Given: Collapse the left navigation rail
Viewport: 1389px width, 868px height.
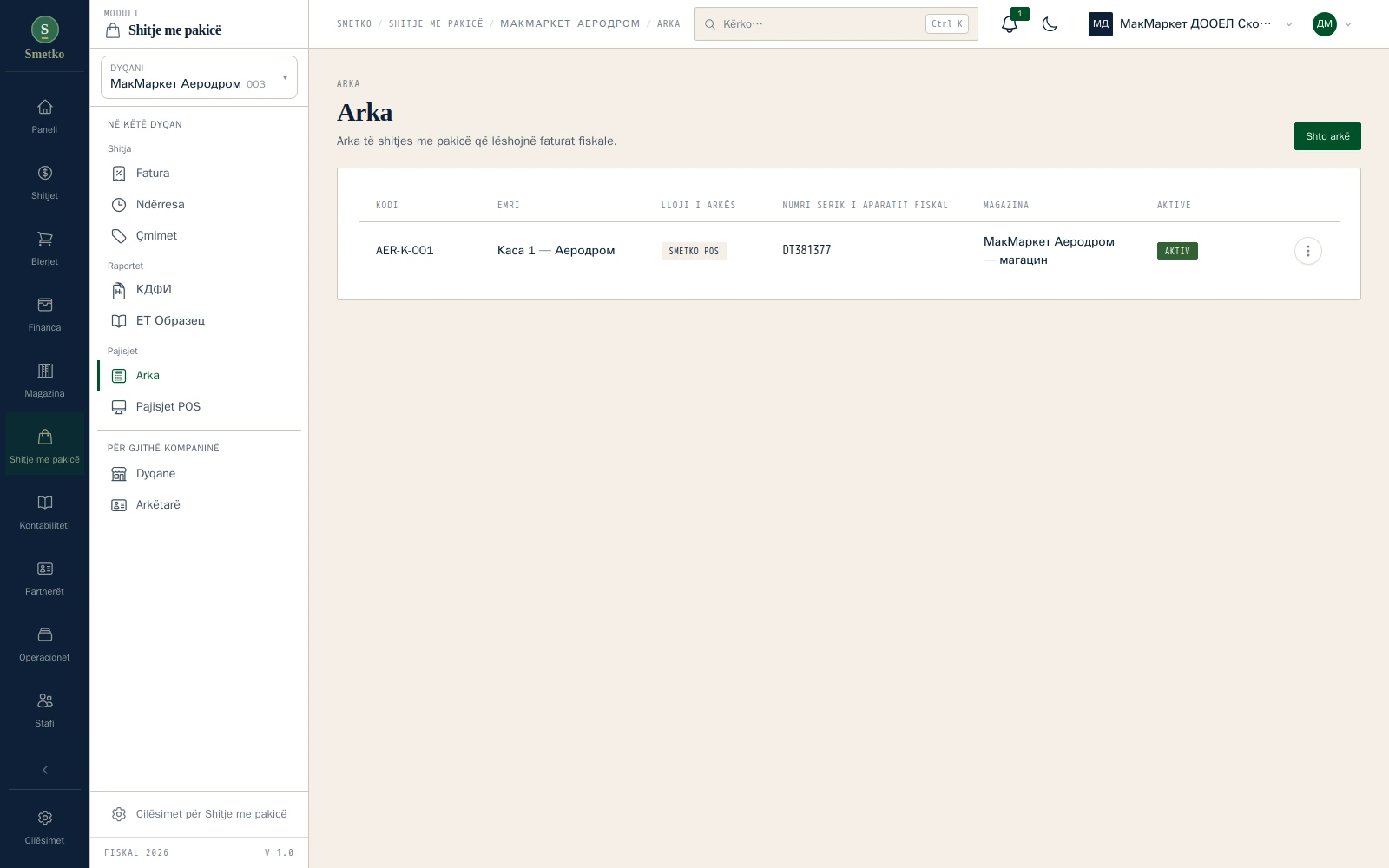Looking at the screenshot, I should 45,770.
